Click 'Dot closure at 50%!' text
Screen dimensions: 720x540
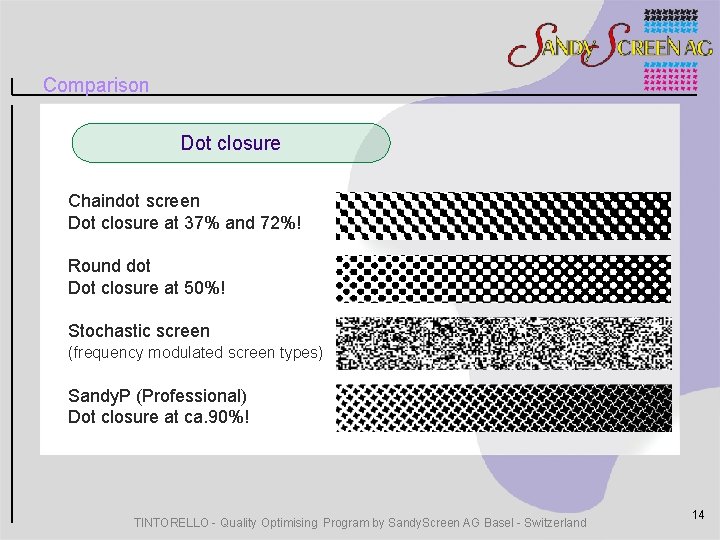click(x=146, y=288)
